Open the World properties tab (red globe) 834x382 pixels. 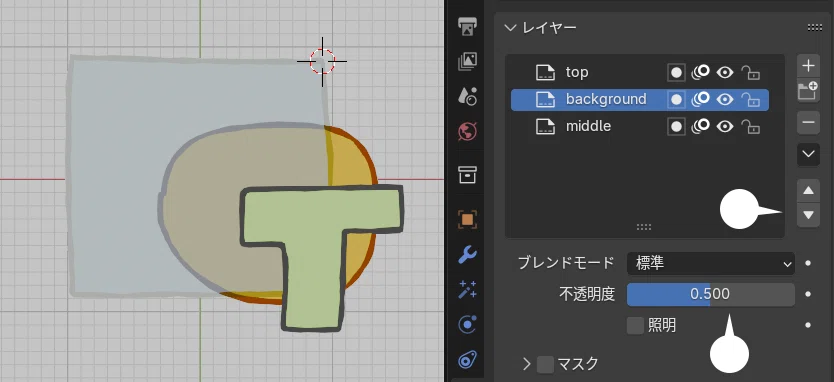click(x=468, y=131)
